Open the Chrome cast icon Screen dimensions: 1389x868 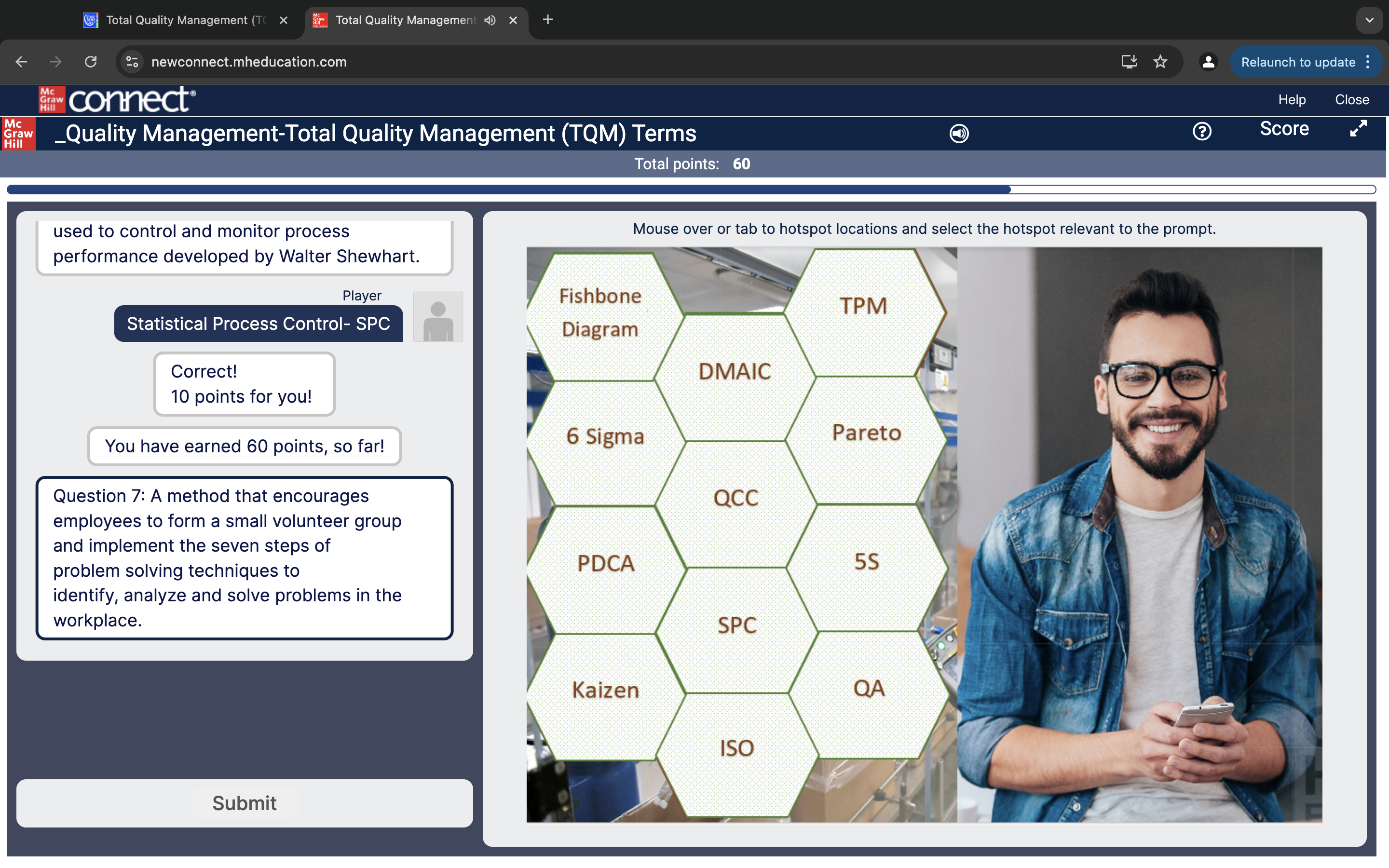click(1129, 61)
